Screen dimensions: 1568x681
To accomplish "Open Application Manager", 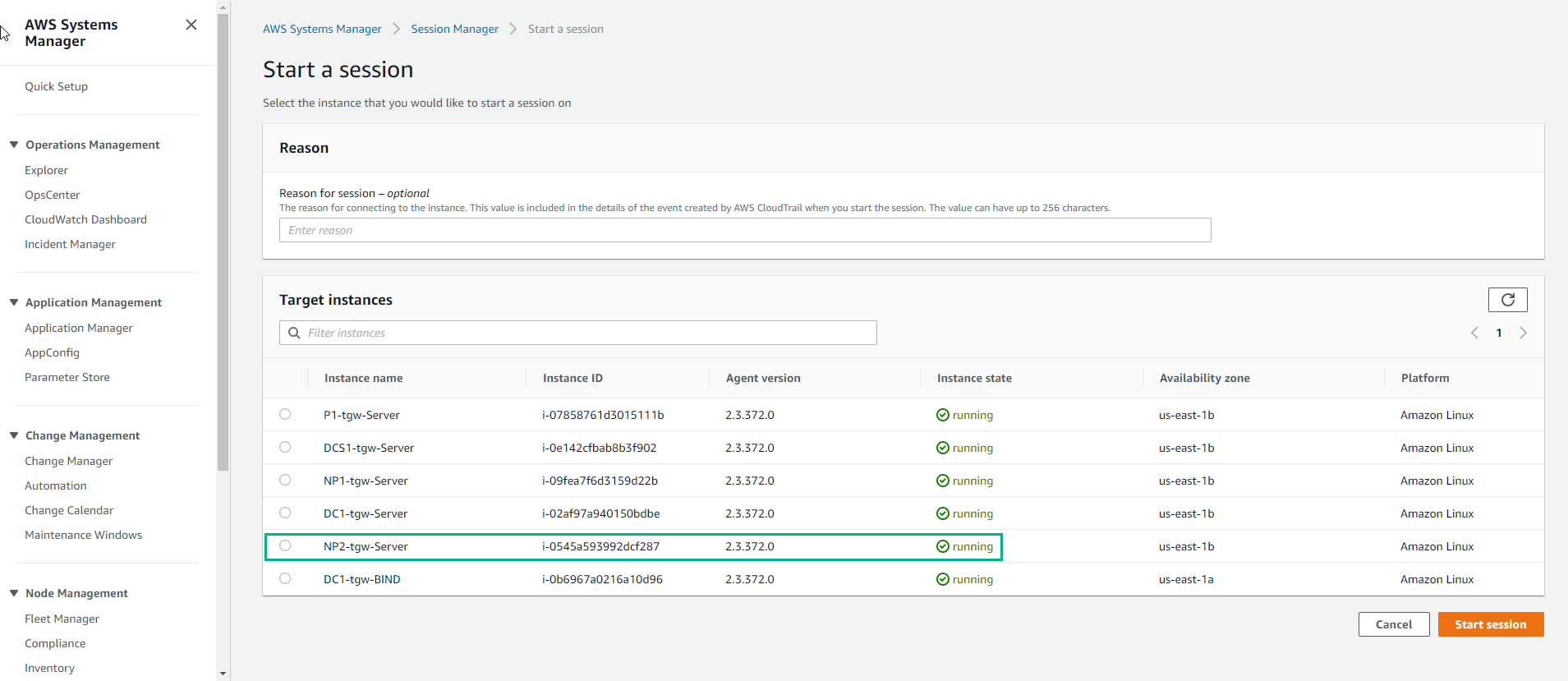I will (x=78, y=328).
